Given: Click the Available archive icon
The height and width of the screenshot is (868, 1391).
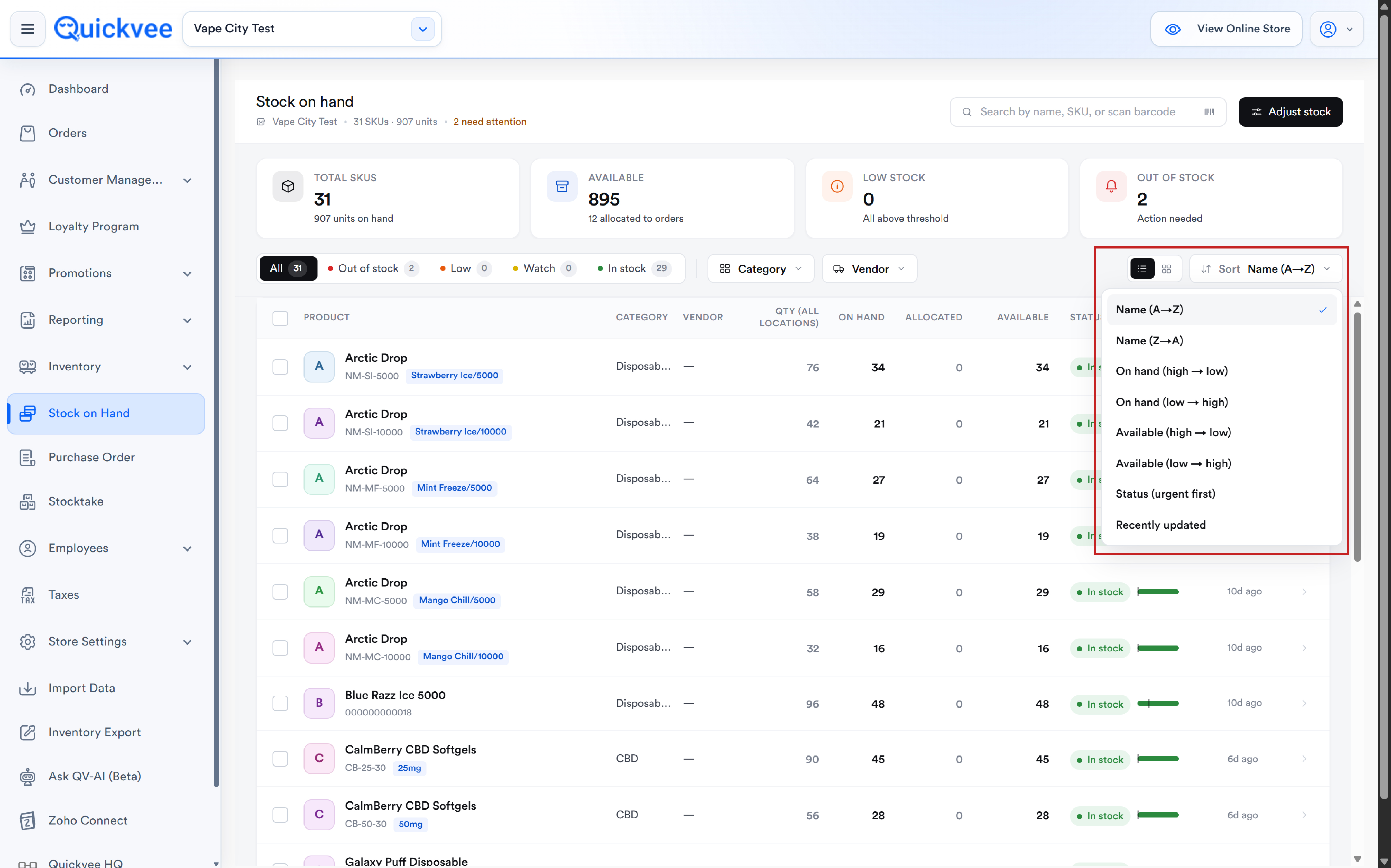Looking at the screenshot, I should [x=562, y=186].
